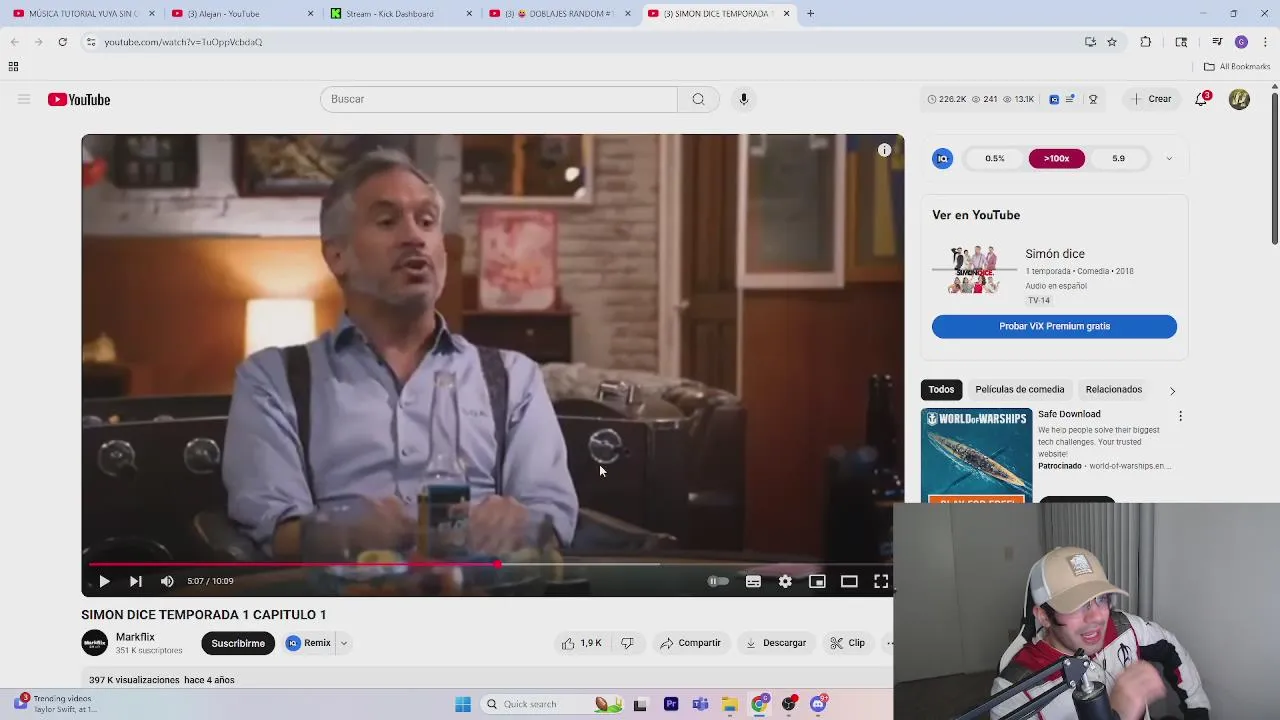The width and height of the screenshot is (1280, 720).
Task: Click Probar ViX Premium gratis
Action: click(x=1054, y=326)
